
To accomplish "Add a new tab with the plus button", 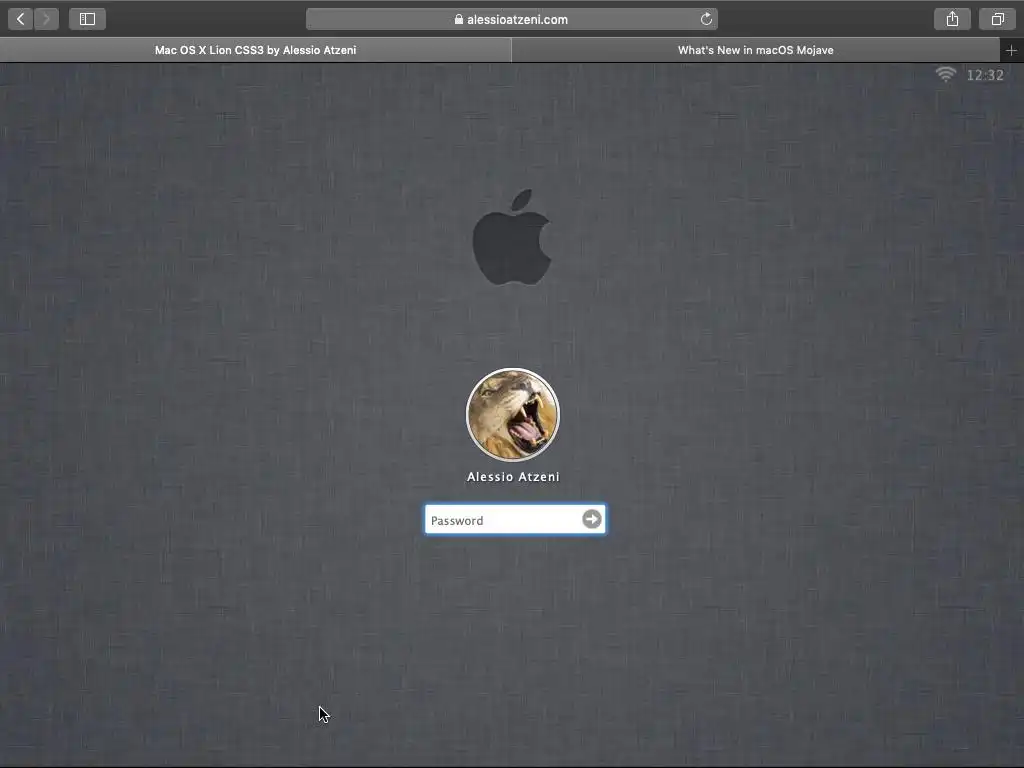I will (1011, 50).
